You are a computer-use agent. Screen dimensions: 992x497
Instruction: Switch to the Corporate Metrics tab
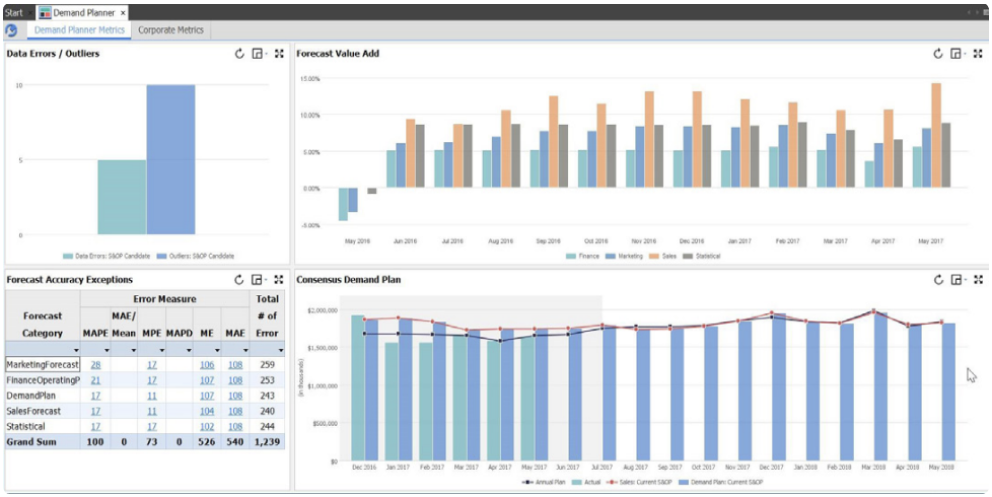170,30
